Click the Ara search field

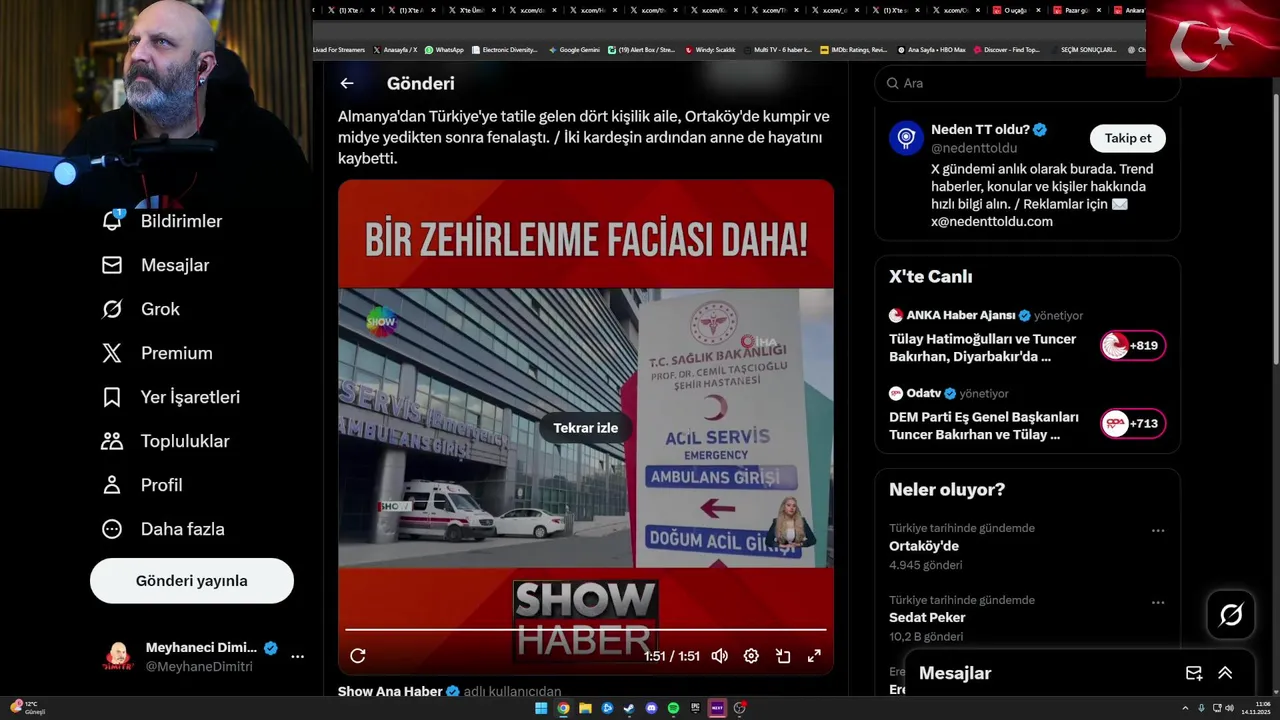click(x=1027, y=83)
